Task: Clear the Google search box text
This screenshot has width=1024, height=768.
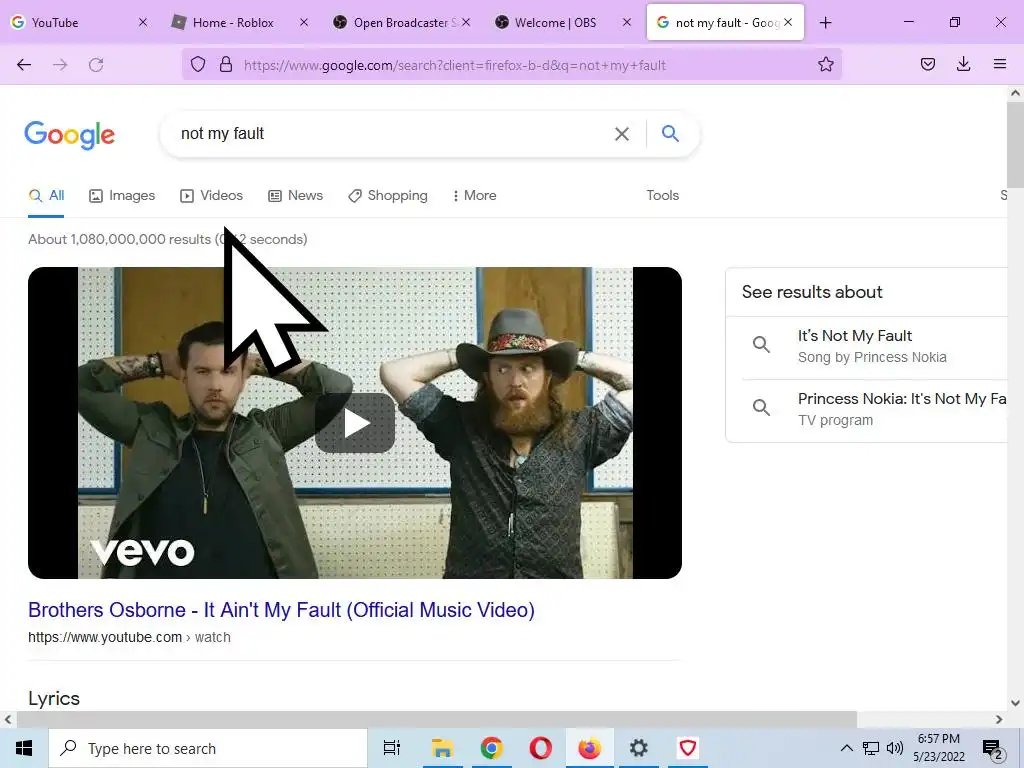Action: (x=622, y=134)
